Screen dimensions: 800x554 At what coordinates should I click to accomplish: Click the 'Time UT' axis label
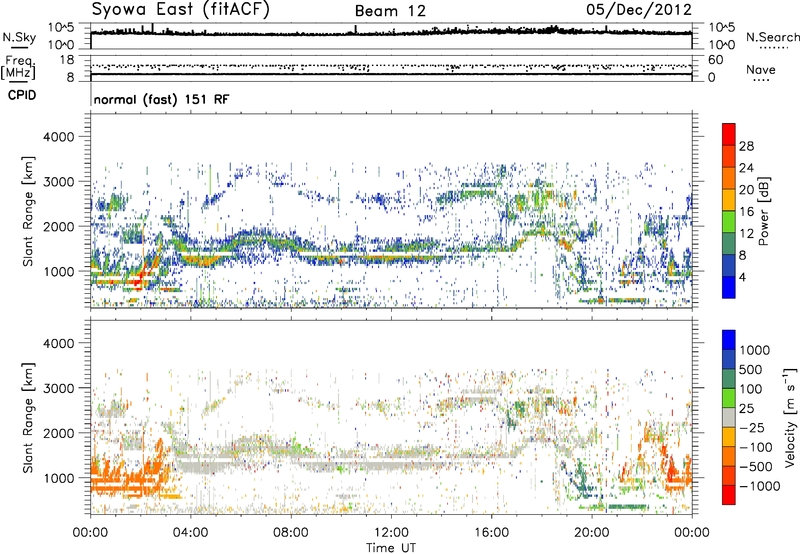391,548
